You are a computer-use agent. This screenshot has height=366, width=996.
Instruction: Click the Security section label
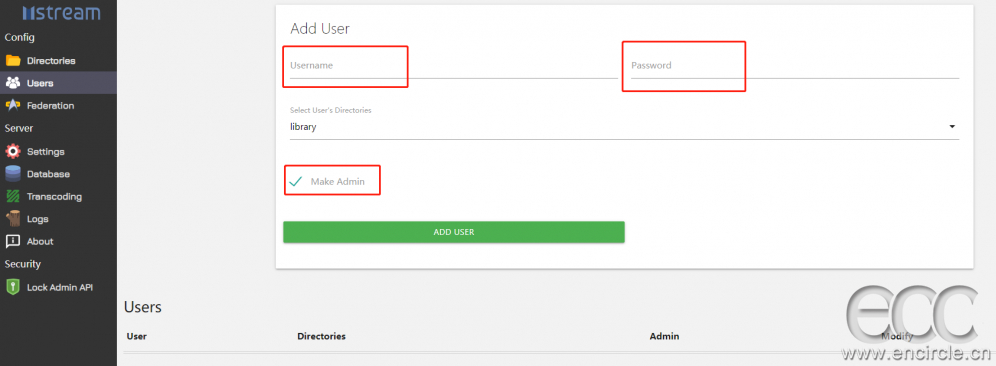click(x=22, y=264)
